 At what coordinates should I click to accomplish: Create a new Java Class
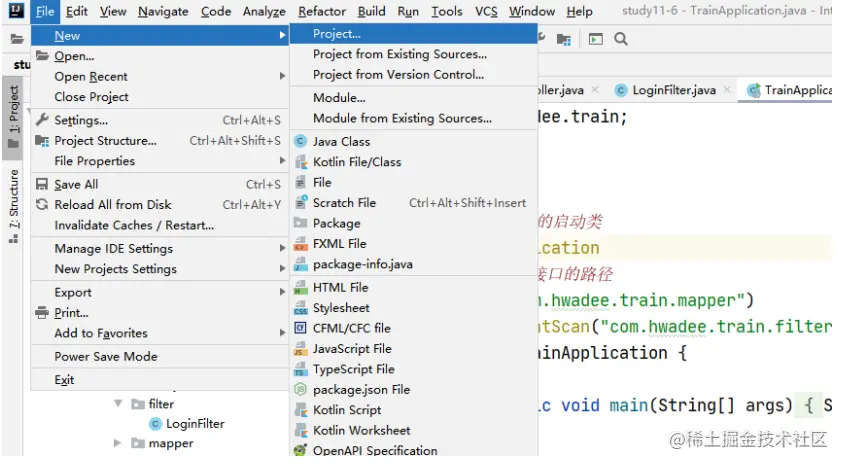click(x=341, y=141)
